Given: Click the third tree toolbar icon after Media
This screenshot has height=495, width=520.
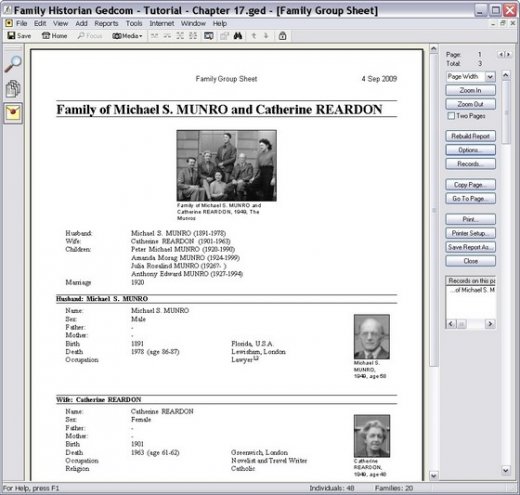Looking at the screenshot, I should (180, 36).
